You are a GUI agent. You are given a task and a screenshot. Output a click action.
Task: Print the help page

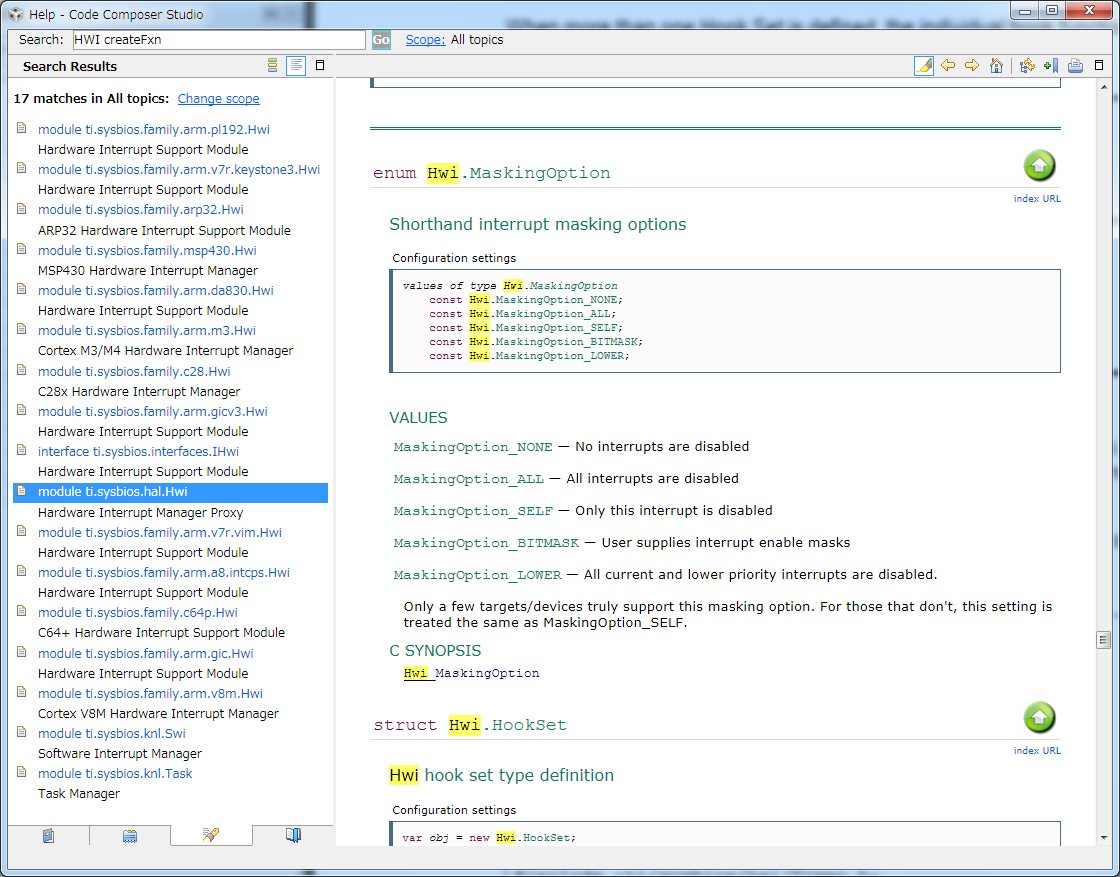click(1075, 66)
